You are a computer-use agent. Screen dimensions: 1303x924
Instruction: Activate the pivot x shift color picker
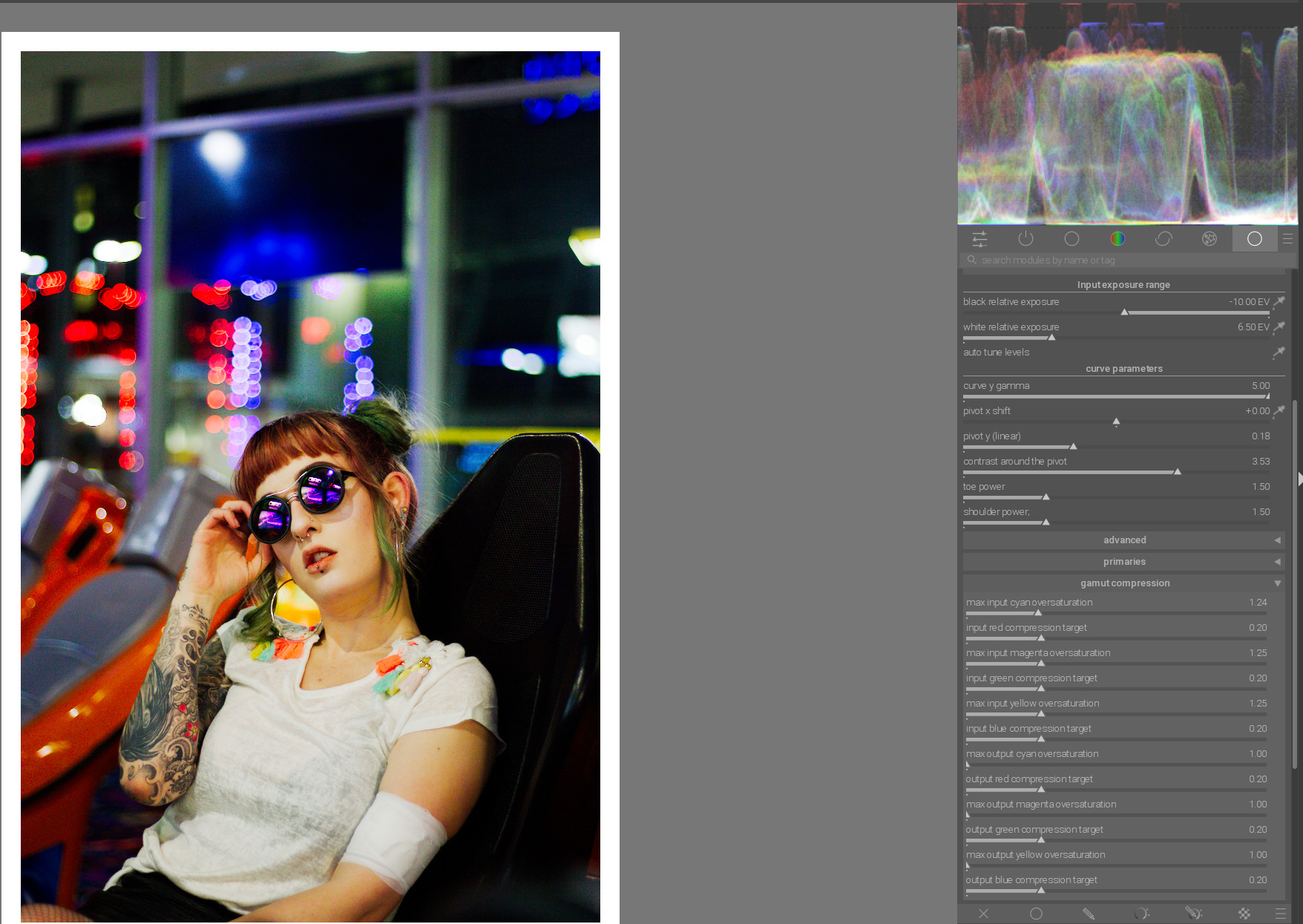(1279, 411)
